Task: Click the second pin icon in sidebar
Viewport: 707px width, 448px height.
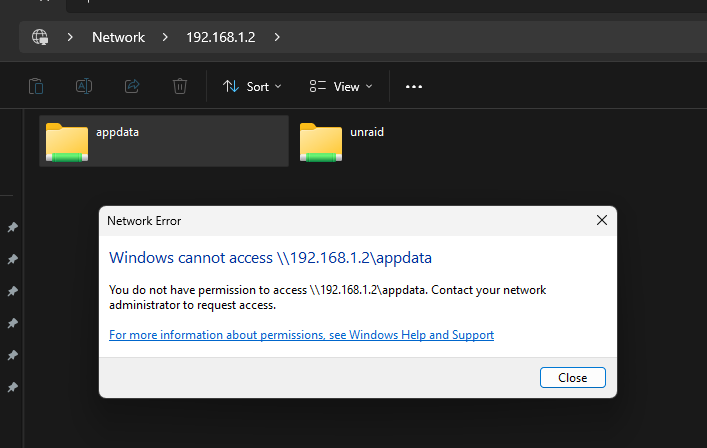Action: pos(13,259)
